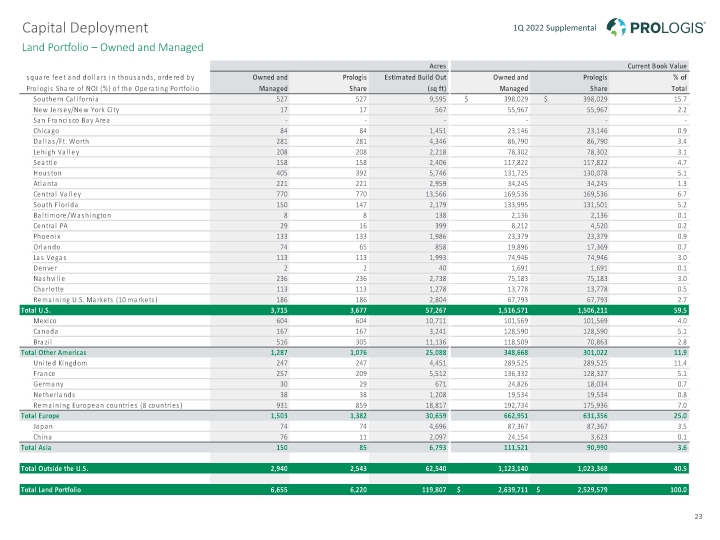Click the page number 23

point(698,517)
